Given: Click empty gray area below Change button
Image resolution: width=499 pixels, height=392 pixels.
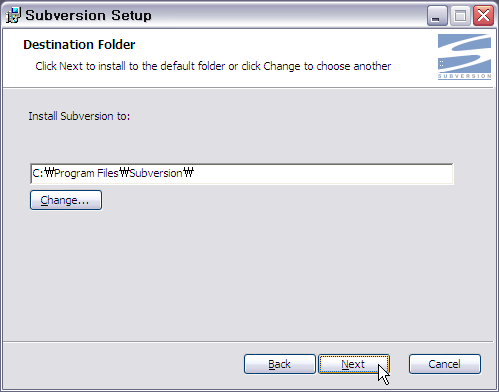Looking at the screenshot, I should [233, 273].
